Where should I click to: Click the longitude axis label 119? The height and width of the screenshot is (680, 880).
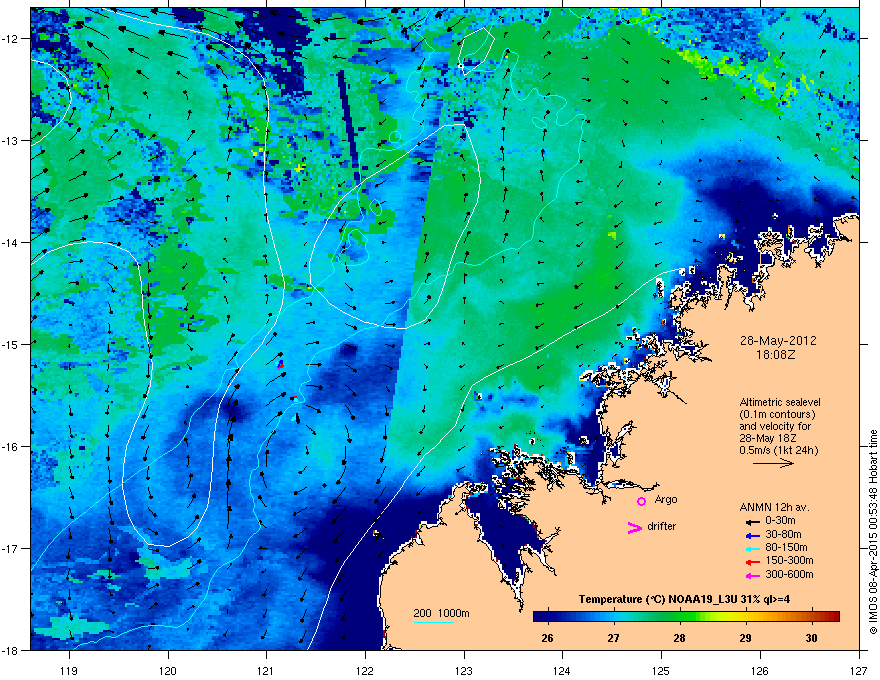click(69, 670)
